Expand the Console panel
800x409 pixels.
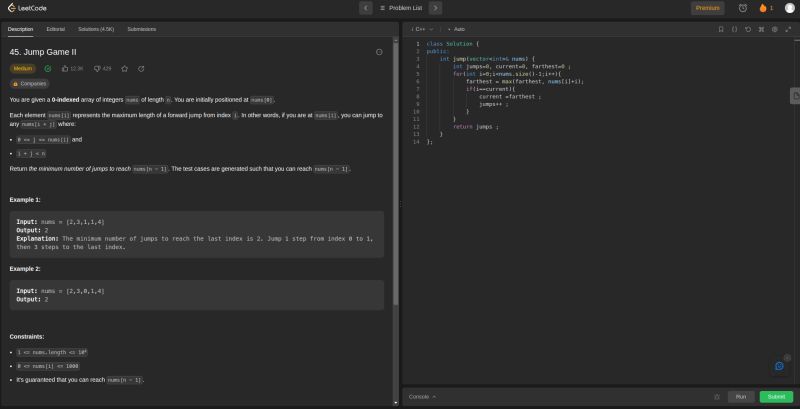(x=422, y=397)
